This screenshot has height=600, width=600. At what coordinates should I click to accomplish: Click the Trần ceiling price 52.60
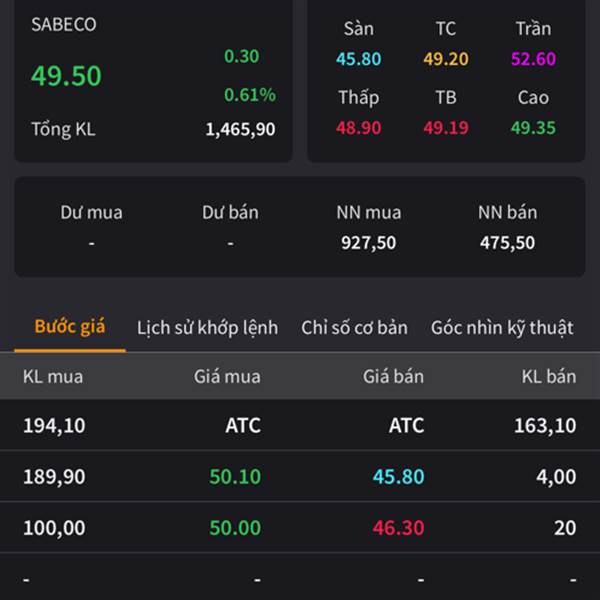coord(533,59)
